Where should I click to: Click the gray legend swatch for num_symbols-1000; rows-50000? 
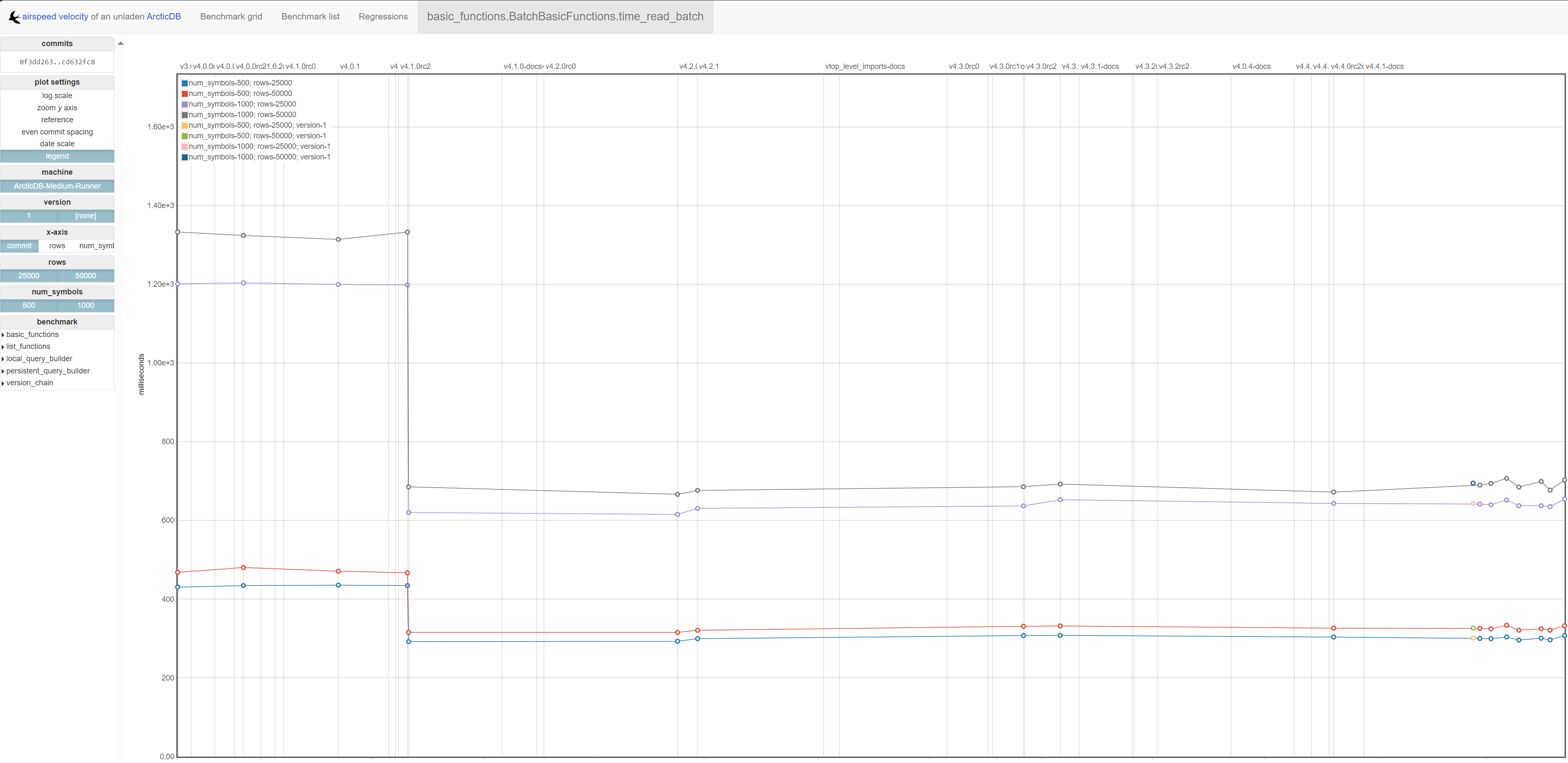coord(184,115)
